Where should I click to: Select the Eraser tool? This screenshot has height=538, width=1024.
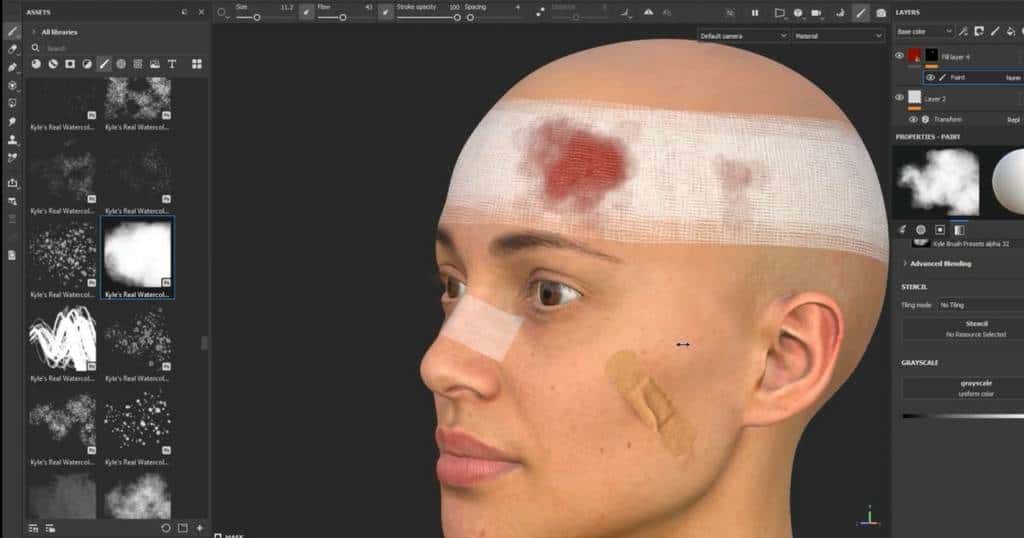tap(12, 49)
